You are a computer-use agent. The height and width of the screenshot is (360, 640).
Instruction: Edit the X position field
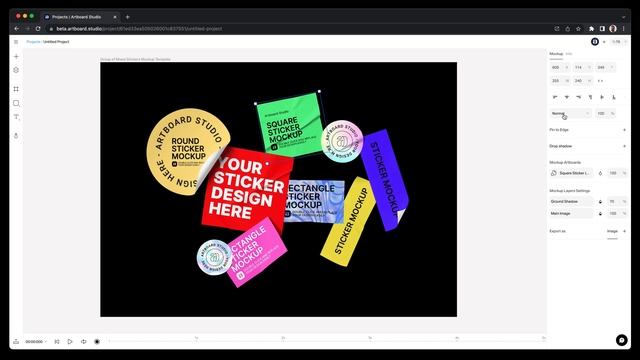click(560, 67)
